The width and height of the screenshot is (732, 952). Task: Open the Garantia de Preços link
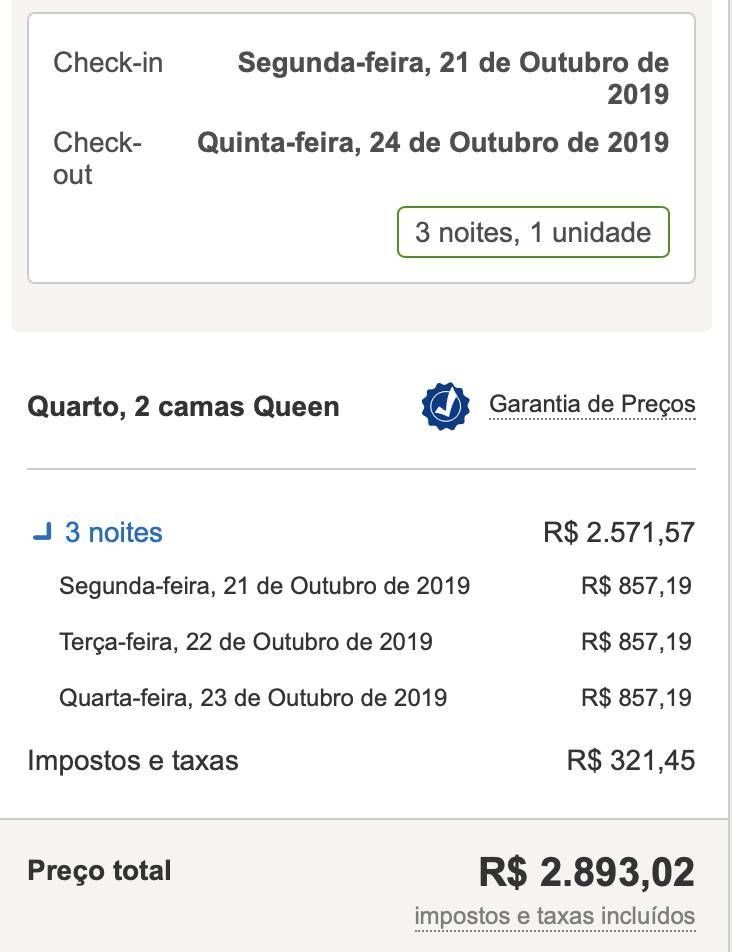coord(592,405)
